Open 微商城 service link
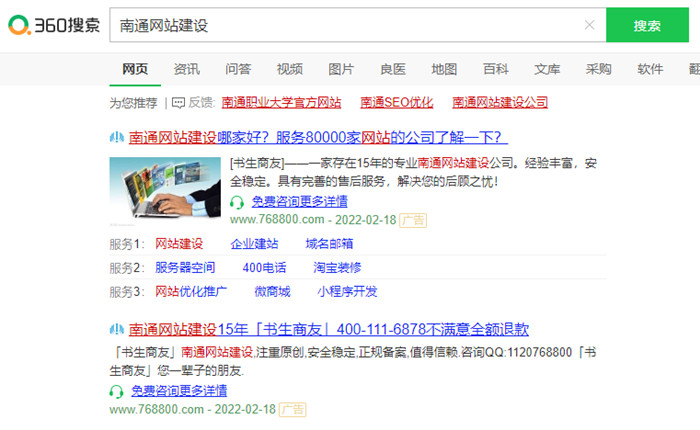 coord(272,292)
